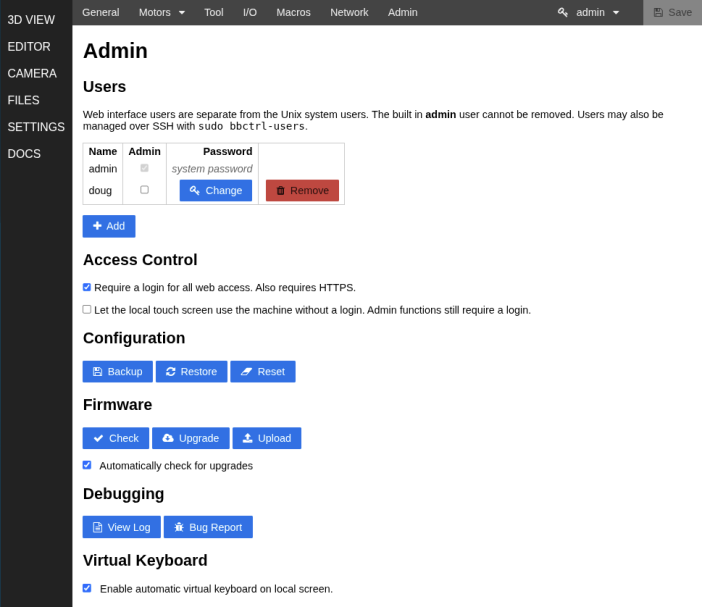
Task: Switch to the I/O tab
Action: (250, 13)
